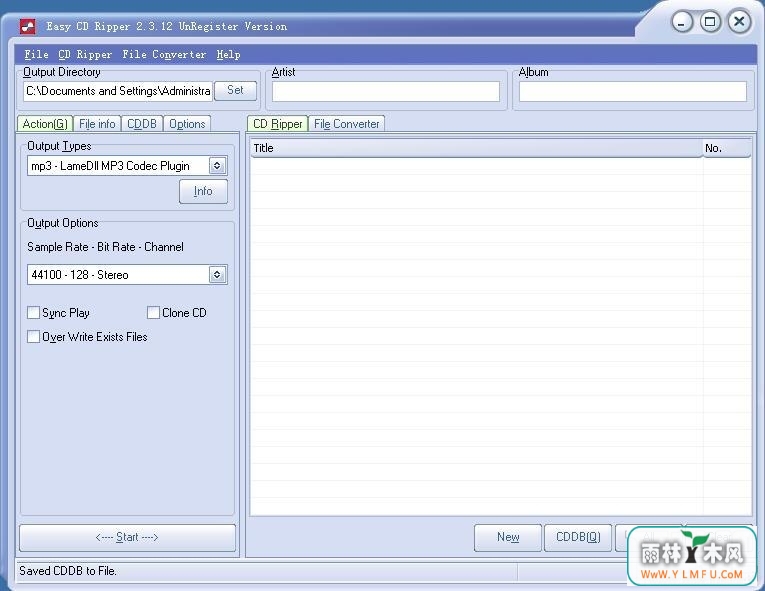Screen dimensions: 765x591
Task: Click the sample rate dropdown arrow
Action: coord(217,275)
